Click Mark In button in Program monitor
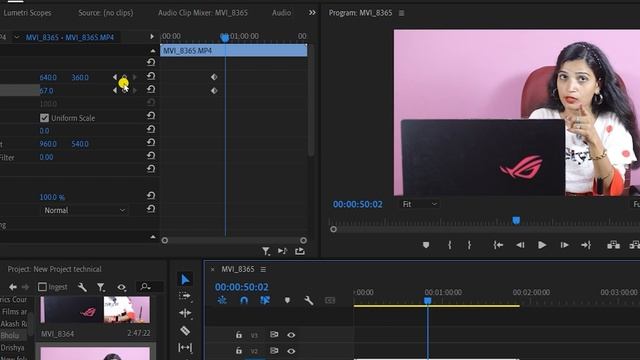Screen dimensions: 640x360 tap(449, 245)
